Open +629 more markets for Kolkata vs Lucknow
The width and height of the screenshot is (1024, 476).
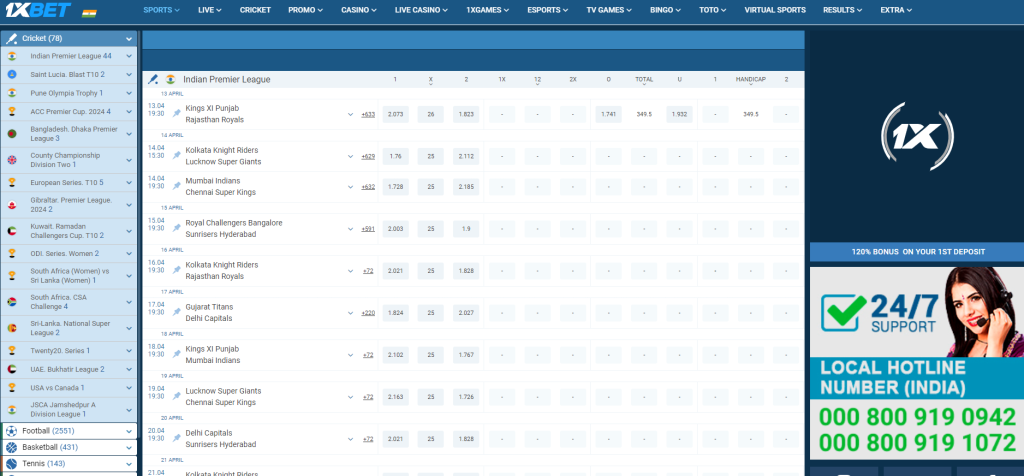click(x=368, y=156)
